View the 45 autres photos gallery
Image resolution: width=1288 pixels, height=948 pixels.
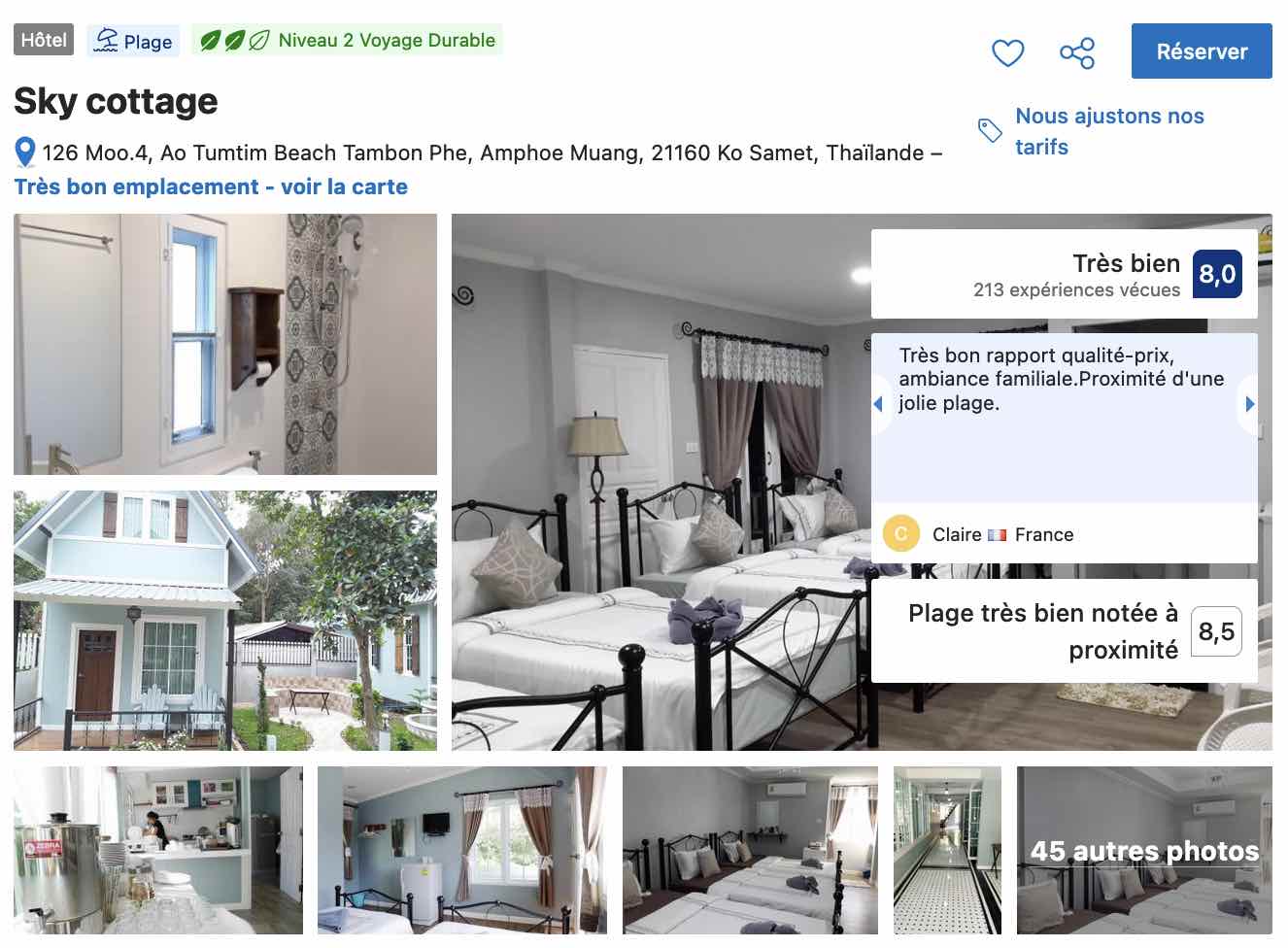1144,851
